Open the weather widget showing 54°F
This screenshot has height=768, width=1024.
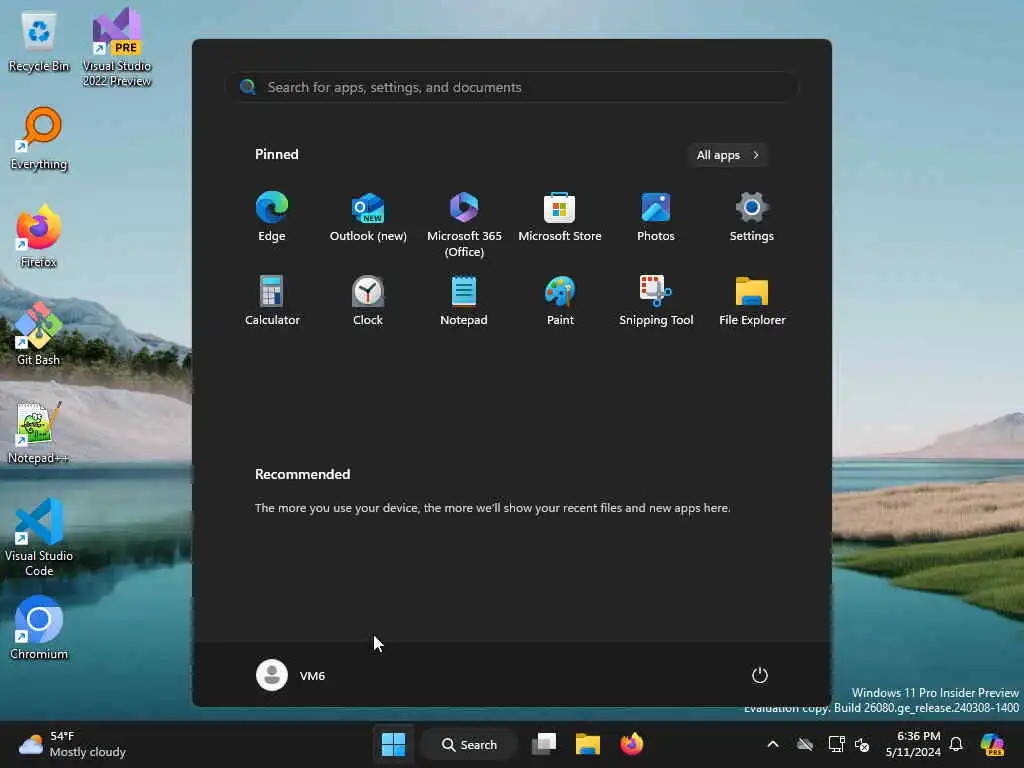72,744
